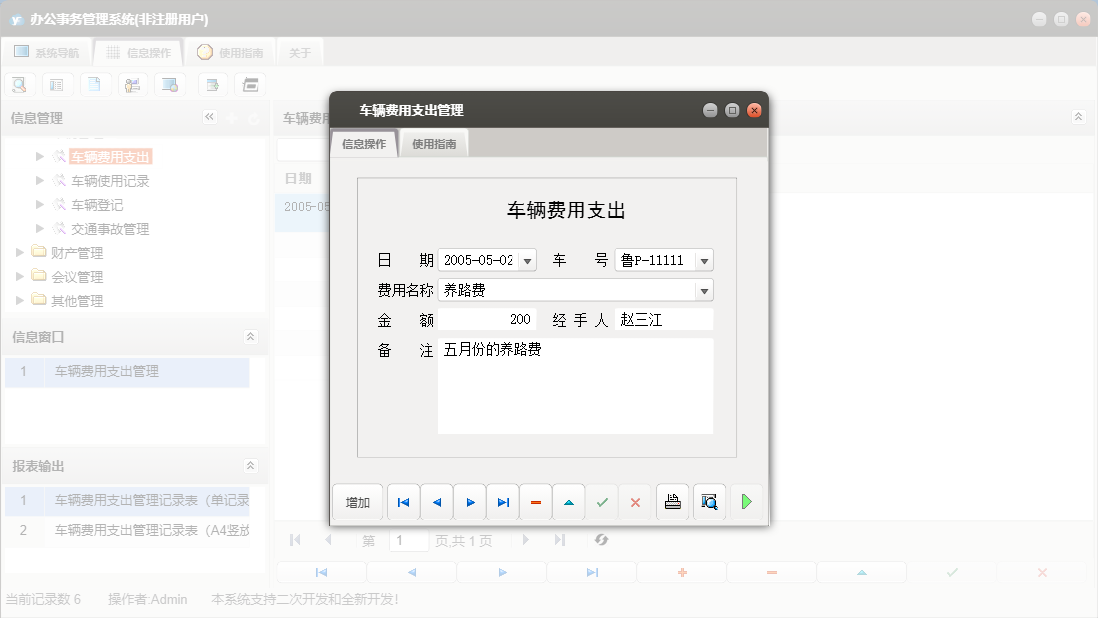The width and height of the screenshot is (1098, 618).
Task: Print the current expense record
Action: point(672,501)
